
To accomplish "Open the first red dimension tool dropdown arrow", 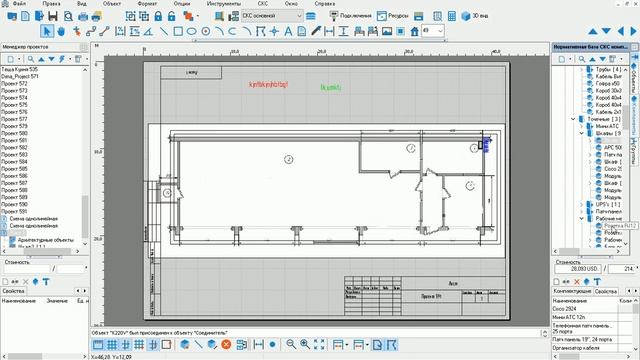I will pyautogui.click(x=347, y=345).
